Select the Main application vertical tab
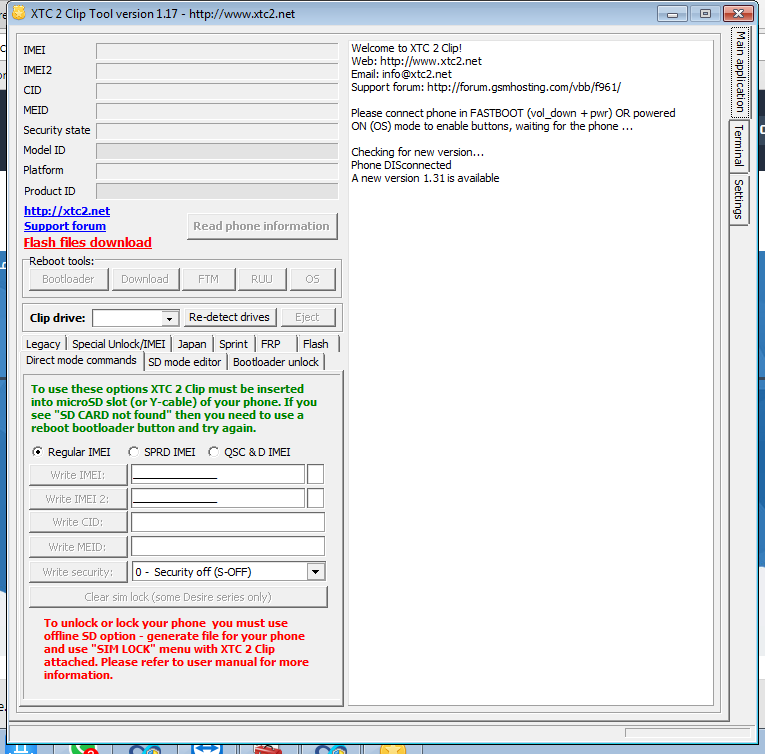Image resolution: width=765 pixels, height=754 pixels. pos(740,72)
